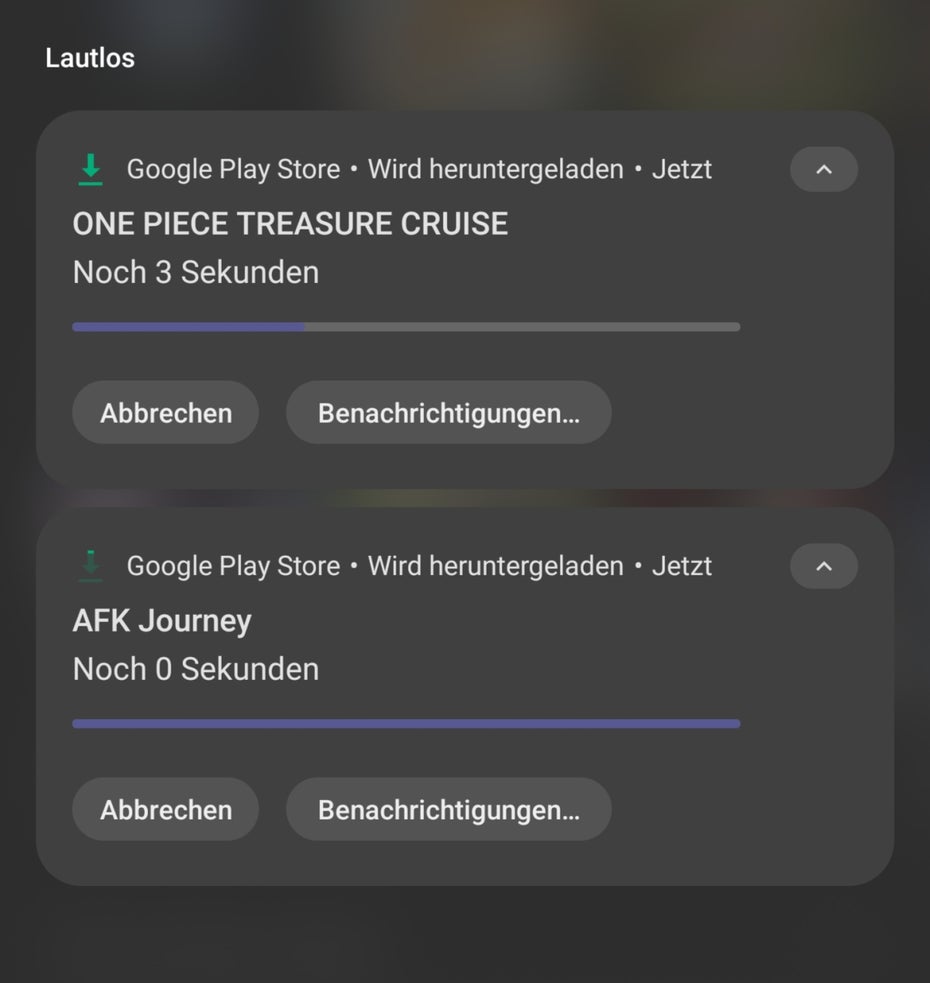Tap the Jetzt timestamp on ONE PIECE notification
Viewport: 930px width, 983px height.
(x=682, y=170)
